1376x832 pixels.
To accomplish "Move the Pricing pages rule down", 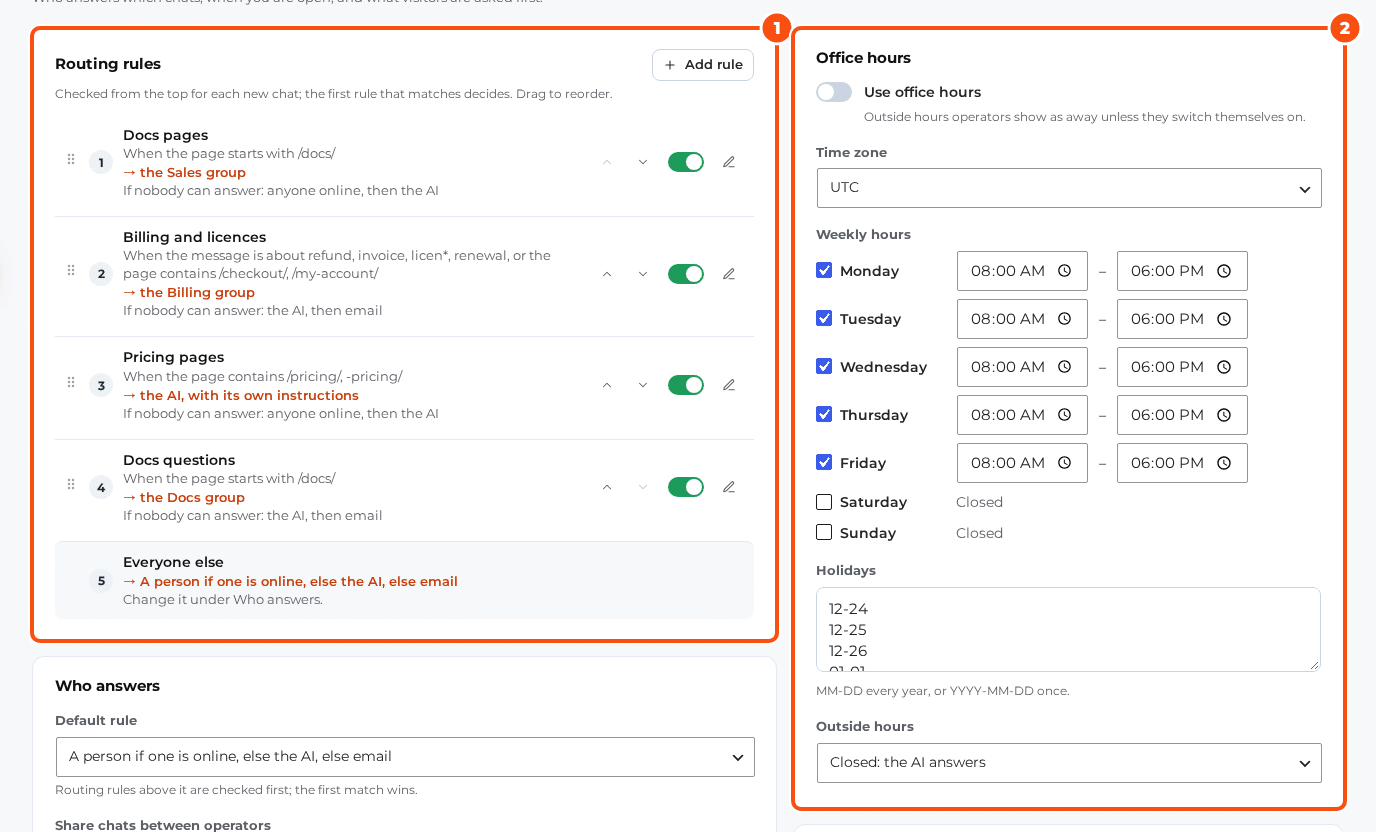I will pyautogui.click(x=643, y=385).
